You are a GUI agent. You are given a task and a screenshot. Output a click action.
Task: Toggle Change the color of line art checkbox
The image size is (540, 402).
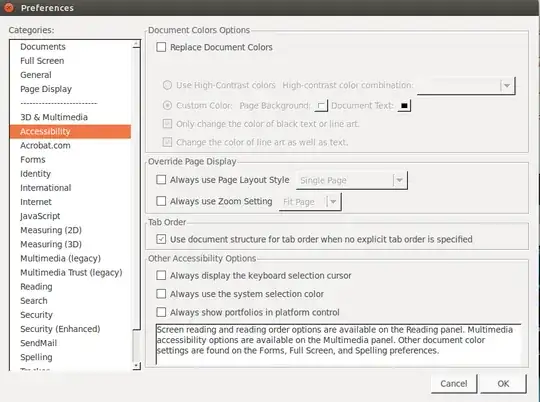coord(167,142)
